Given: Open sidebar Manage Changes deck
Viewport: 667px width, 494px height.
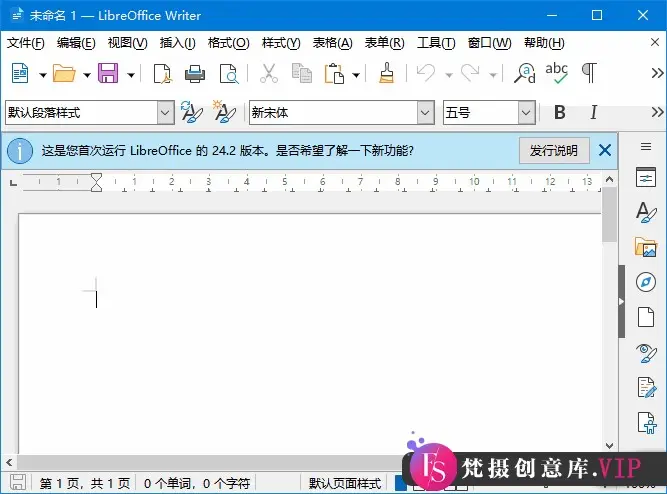Looking at the screenshot, I should pyautogui.click(x=647, y=388).
